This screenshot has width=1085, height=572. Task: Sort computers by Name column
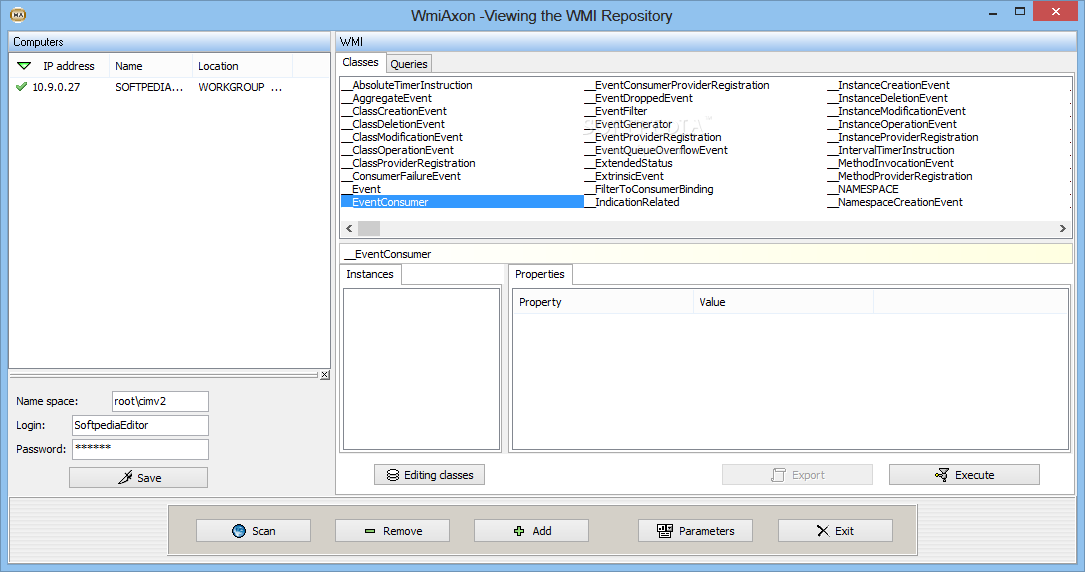tap(150, 66)
